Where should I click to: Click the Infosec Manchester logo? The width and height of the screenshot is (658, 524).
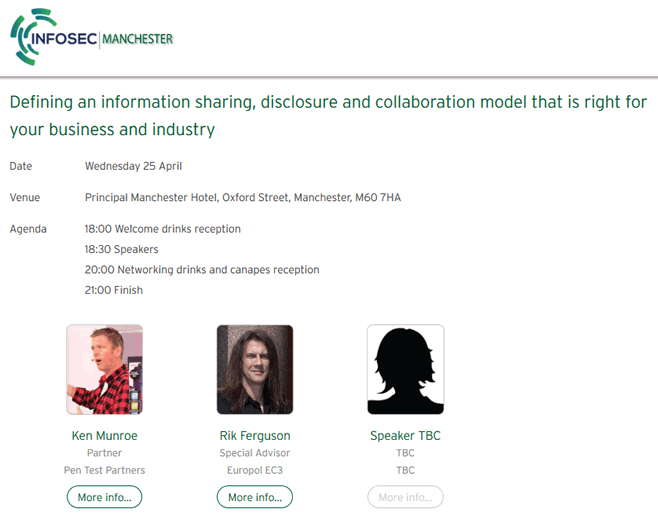(91, 37)
